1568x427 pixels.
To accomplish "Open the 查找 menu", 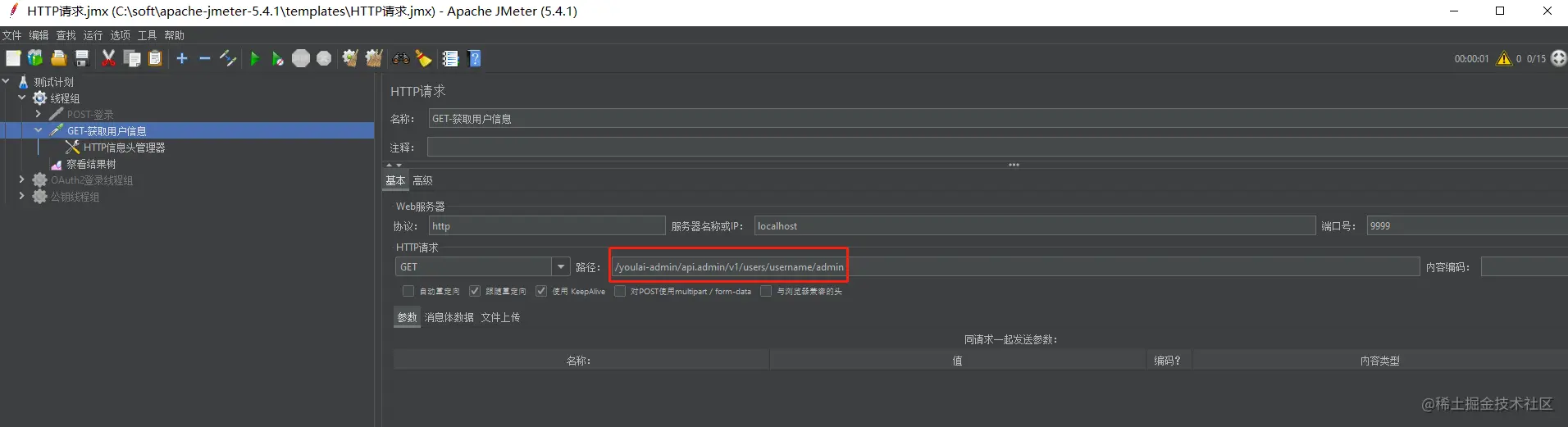I will (66, 35).
